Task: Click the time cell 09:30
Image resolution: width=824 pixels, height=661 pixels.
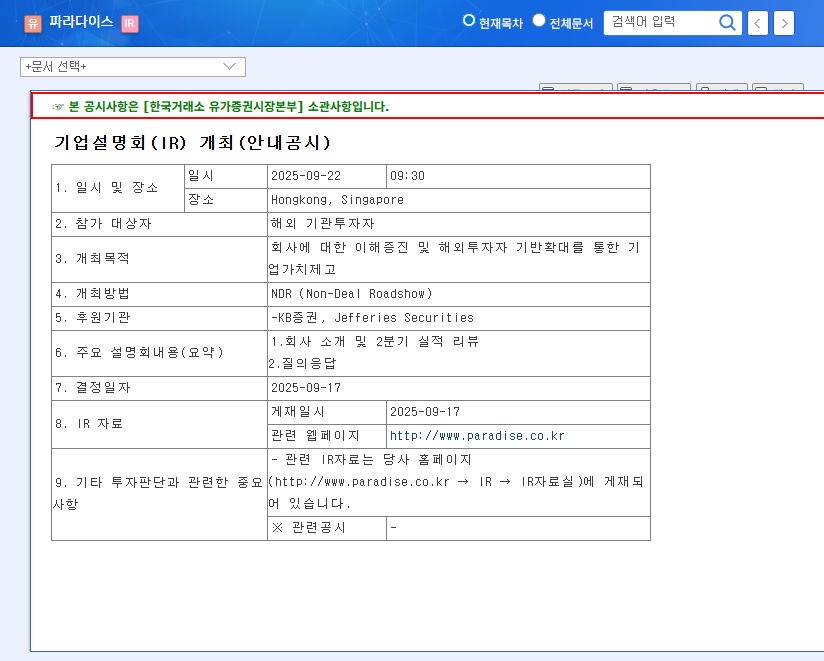Action: (x=518, y=176)
